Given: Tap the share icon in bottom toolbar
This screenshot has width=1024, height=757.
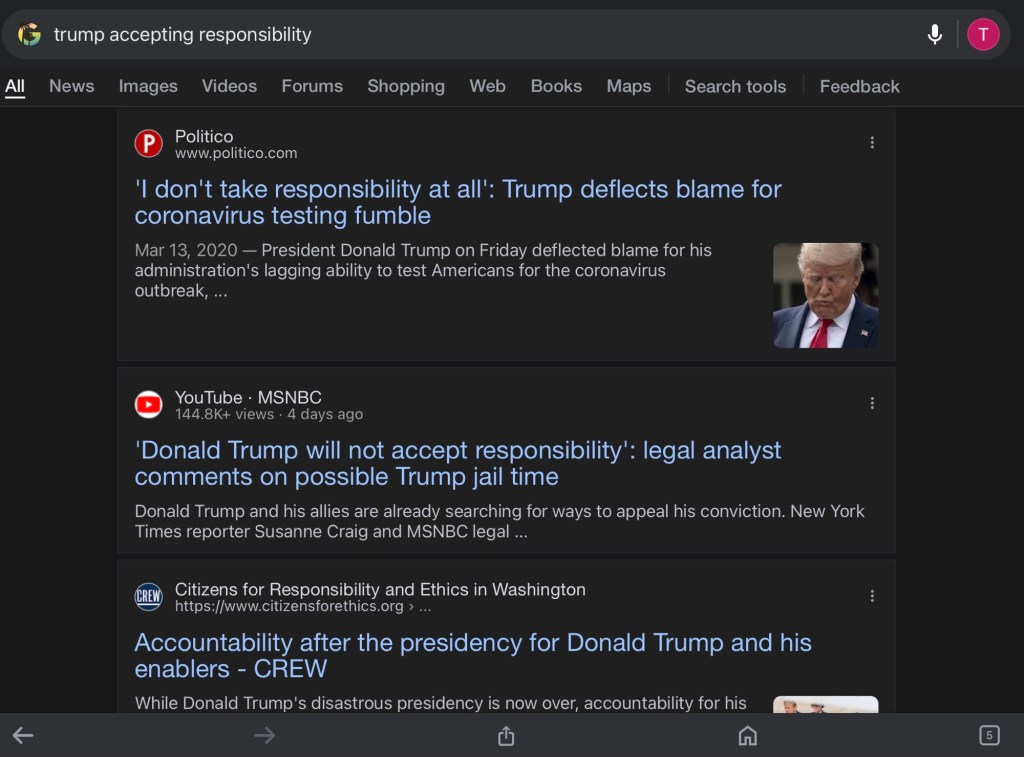Looking at the screenshot, I should coord(506,736).
